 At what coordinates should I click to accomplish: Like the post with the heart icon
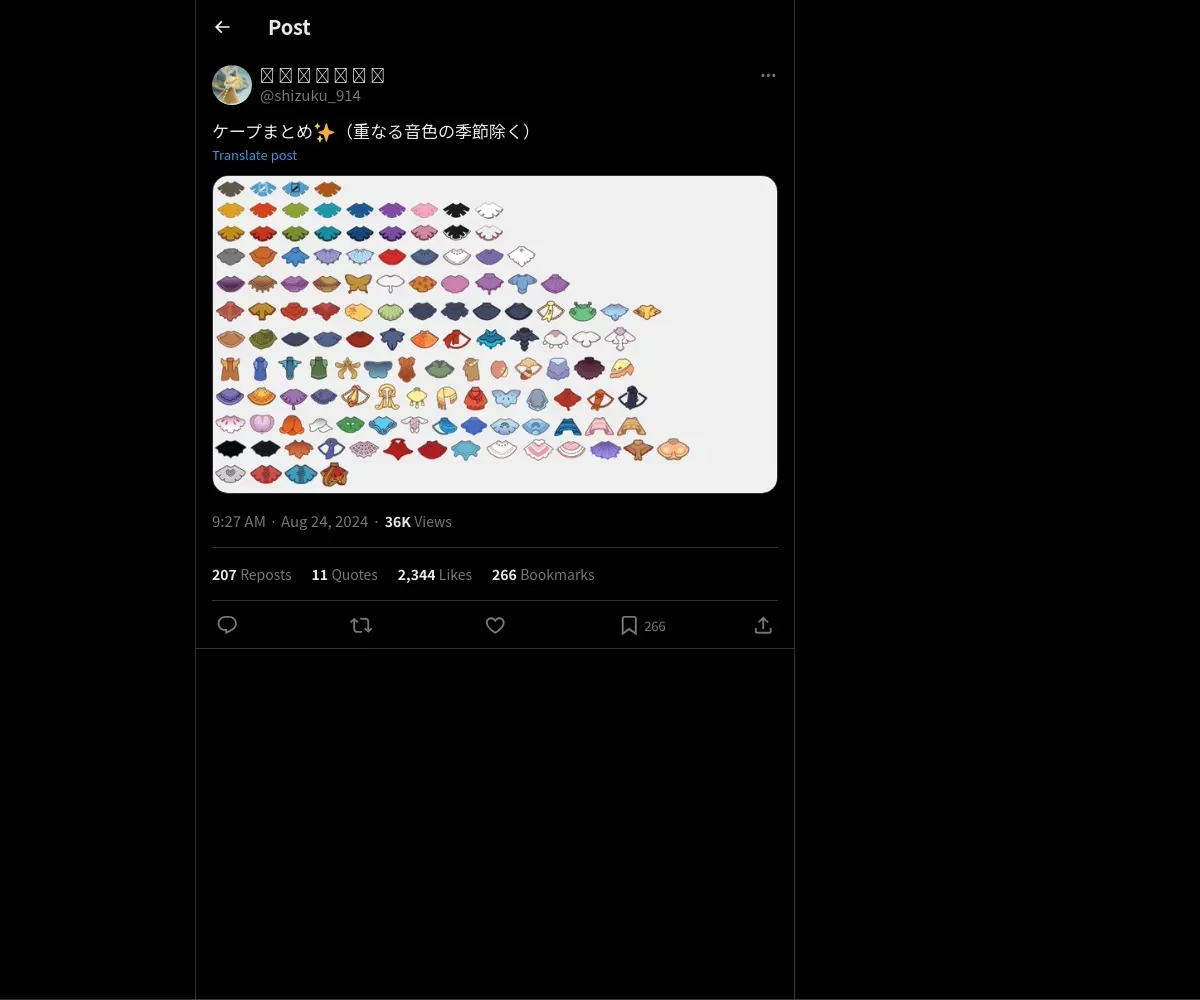click(x=495, y=625)
